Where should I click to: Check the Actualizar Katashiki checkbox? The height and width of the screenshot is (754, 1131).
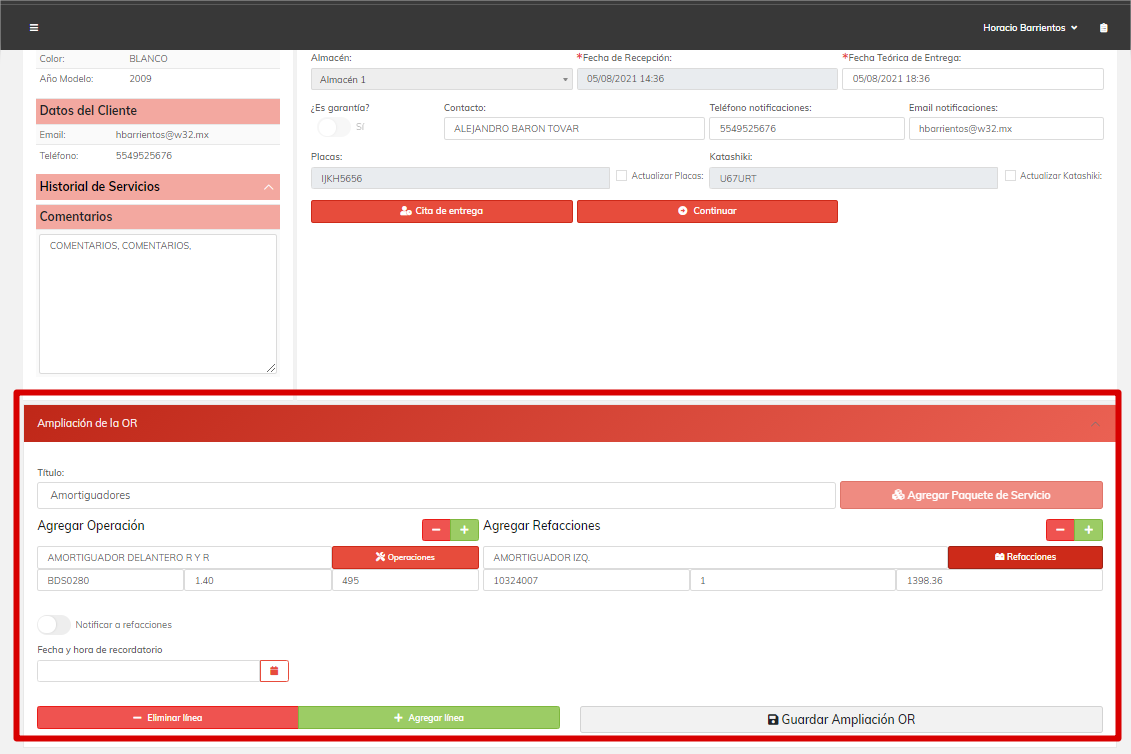coord(1010,176)
